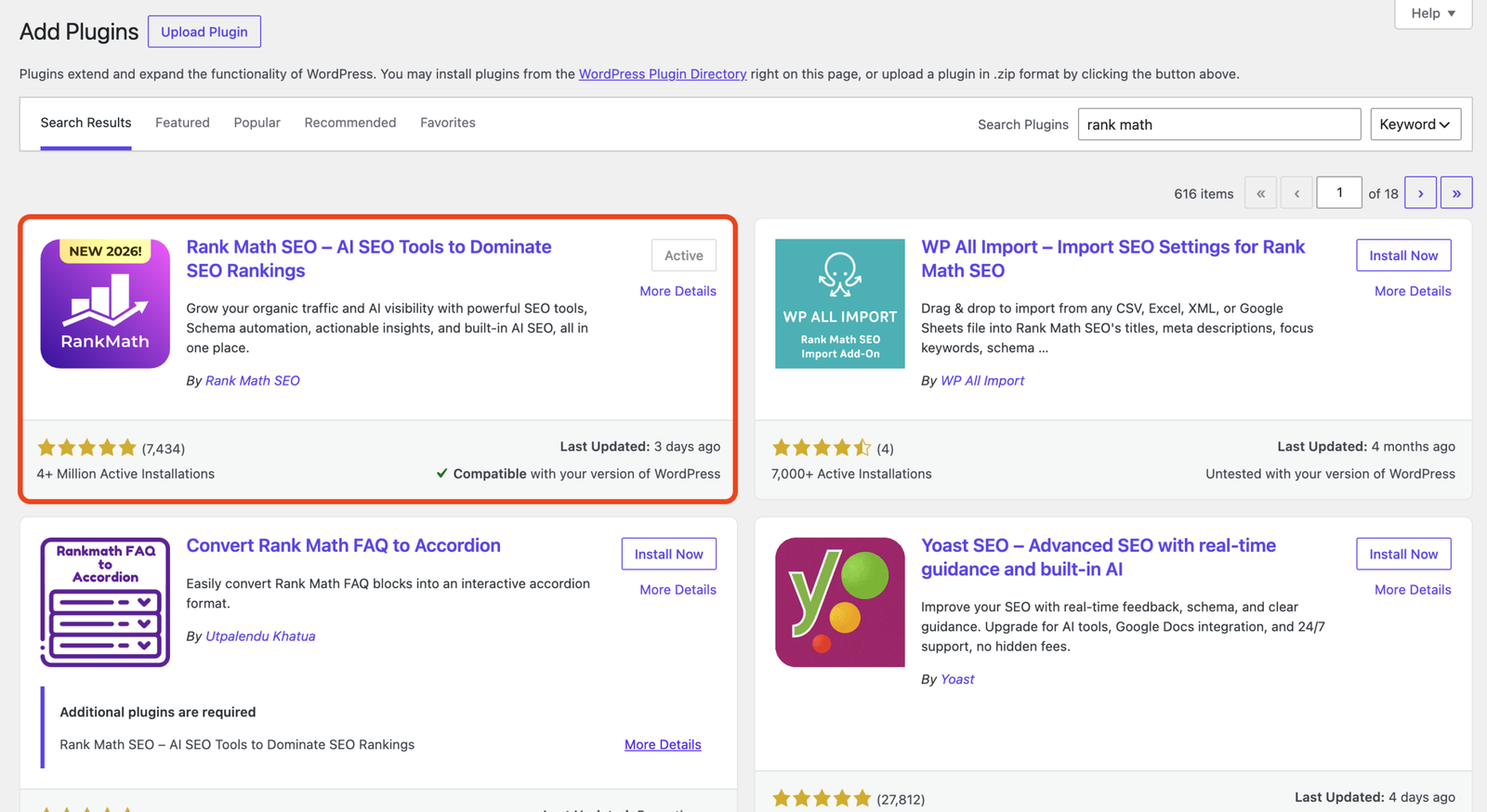
Task: Open the WordPress Plugin Directory link
Action: (x=663, y=73)
